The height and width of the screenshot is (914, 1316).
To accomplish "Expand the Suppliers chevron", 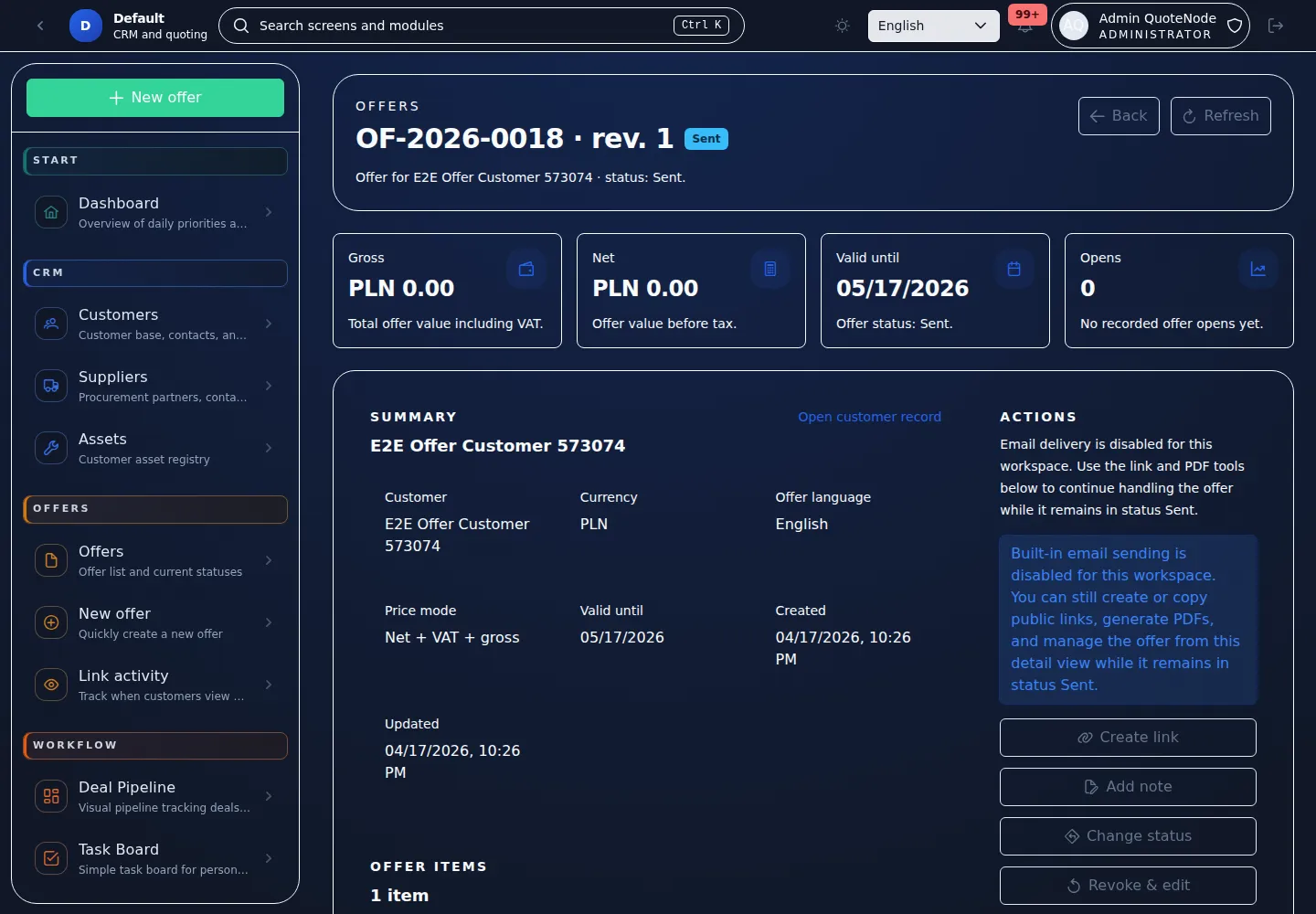I will pyautogui.click(x=269, y=386).
